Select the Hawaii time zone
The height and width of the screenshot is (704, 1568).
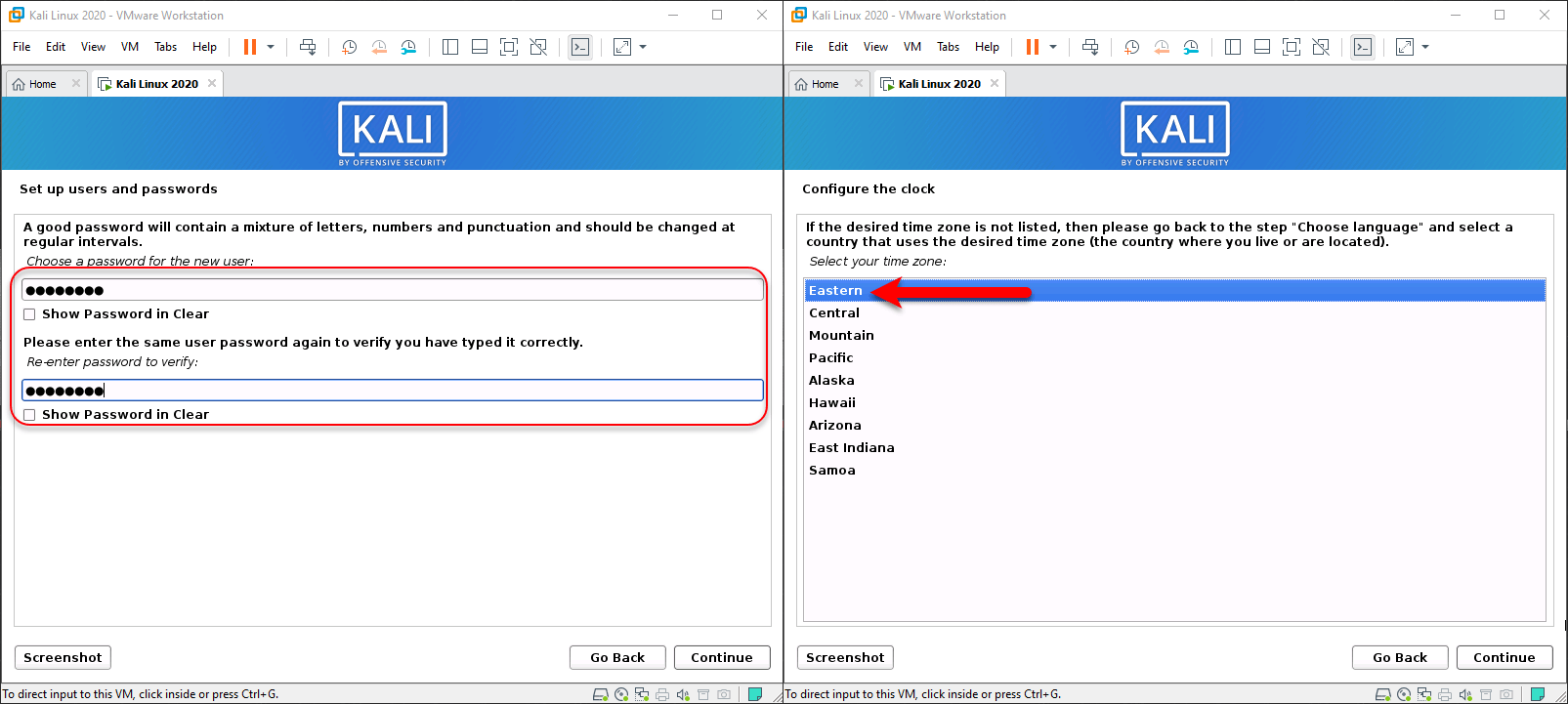click(1174, 402)
